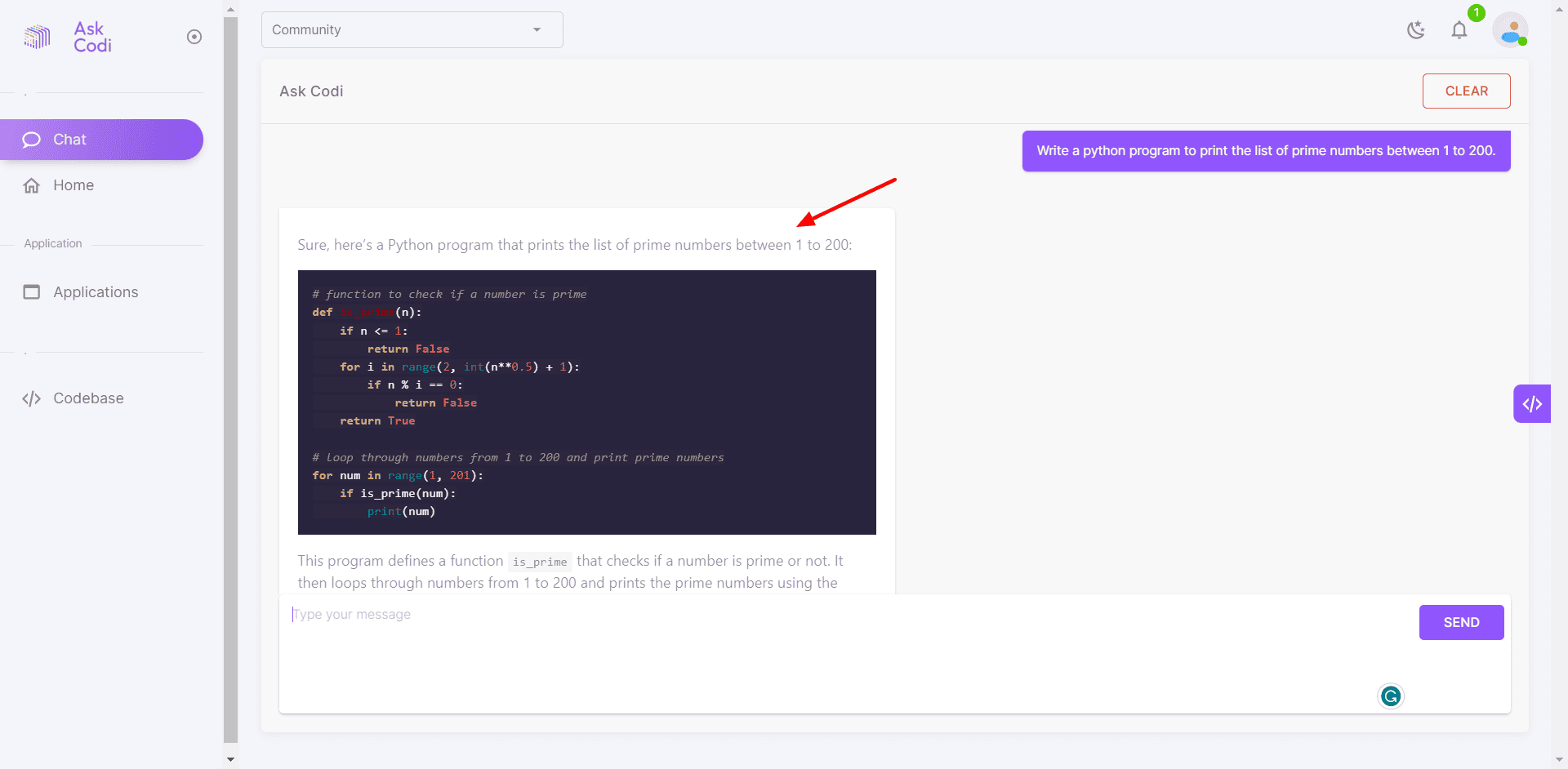The height and width of the screenshot is (769, 1568).
Task: Click the Grammarly icon in message box
Action: coord(1390,696)
